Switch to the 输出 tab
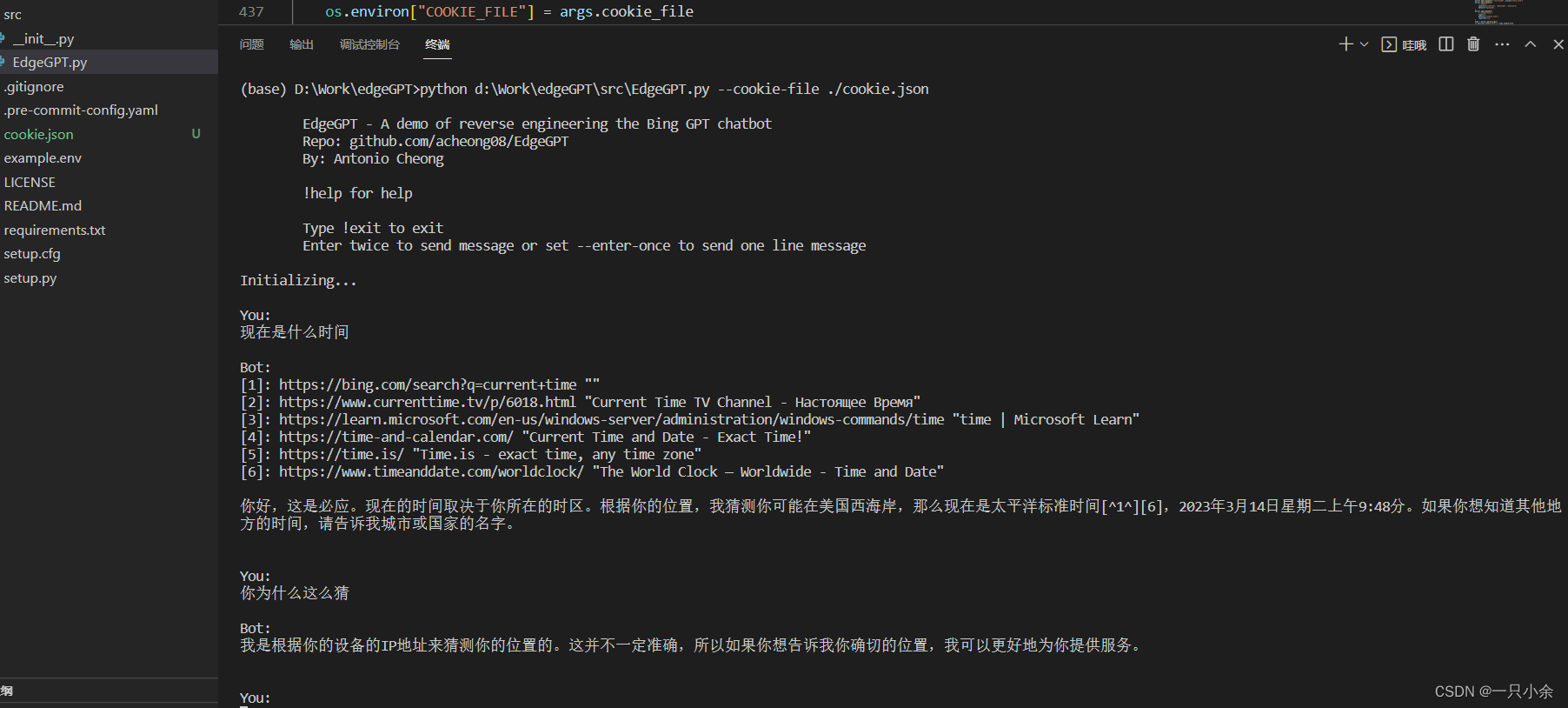Viewport: 1568px width, 708px height. click(301, 44)
